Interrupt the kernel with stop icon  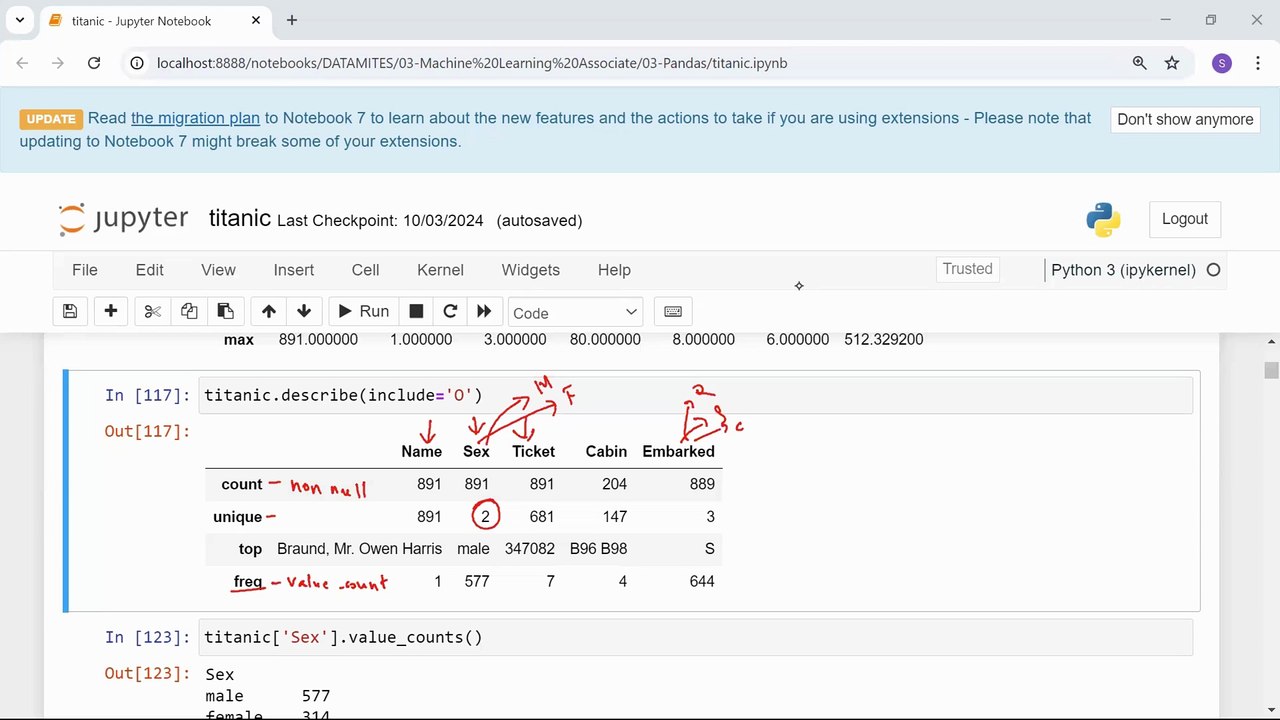coord(416,312)
